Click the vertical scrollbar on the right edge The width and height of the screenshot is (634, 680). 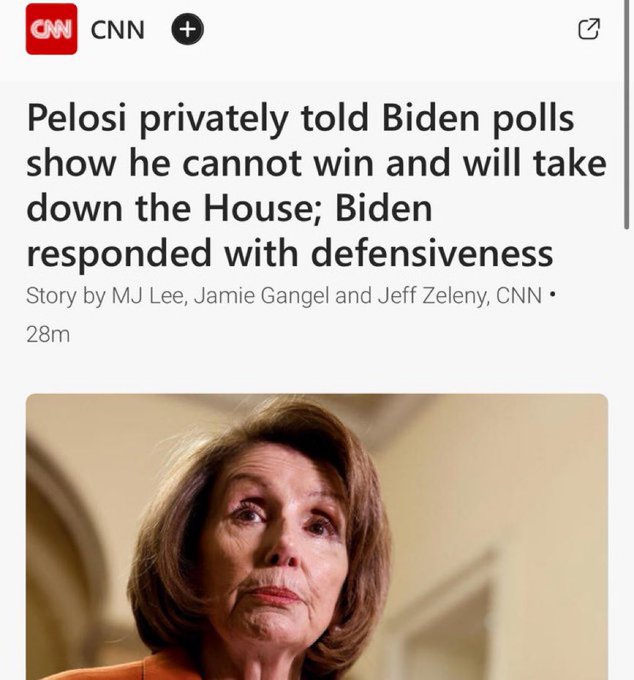626,114
